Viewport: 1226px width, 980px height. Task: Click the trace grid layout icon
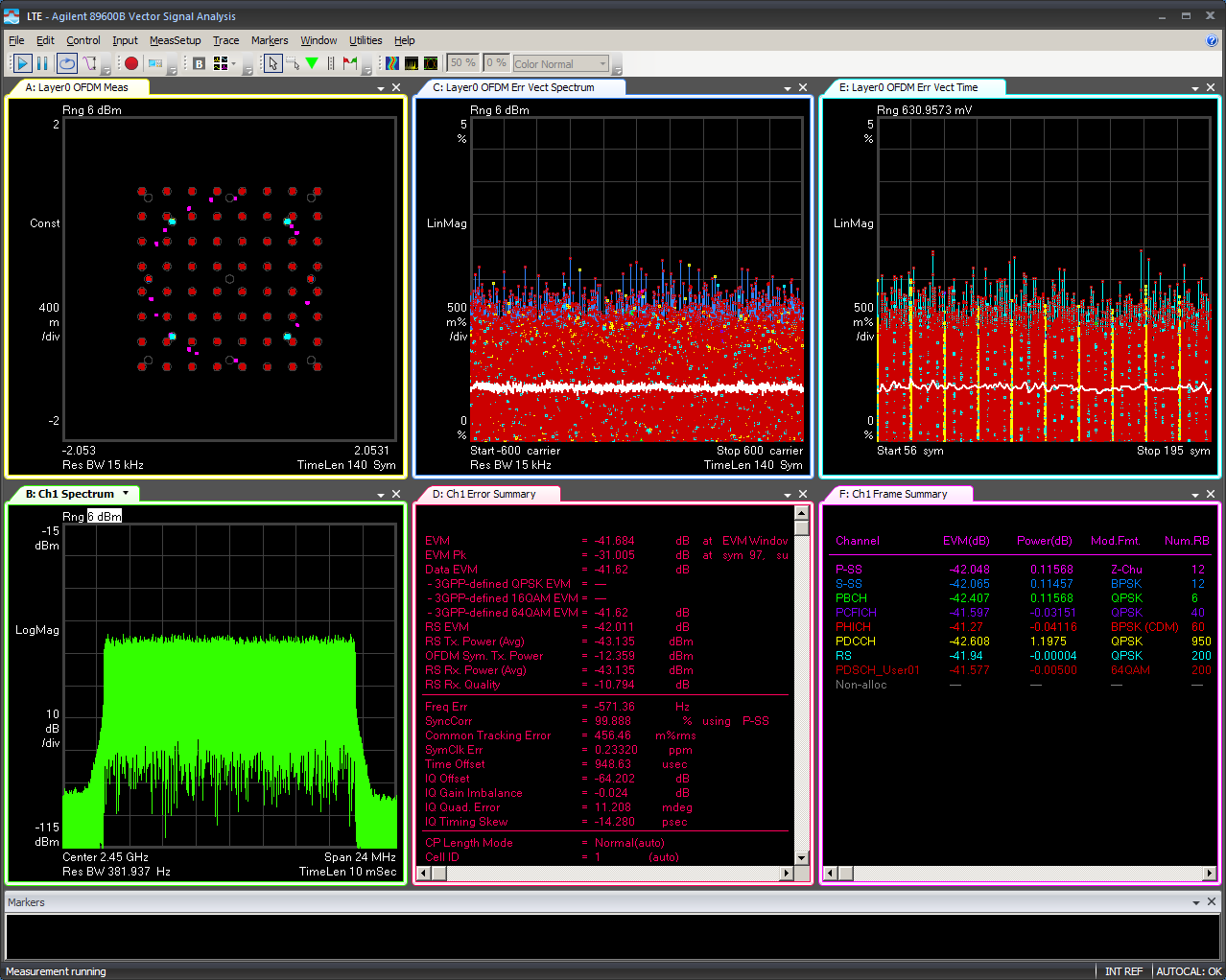click(221, 63)
